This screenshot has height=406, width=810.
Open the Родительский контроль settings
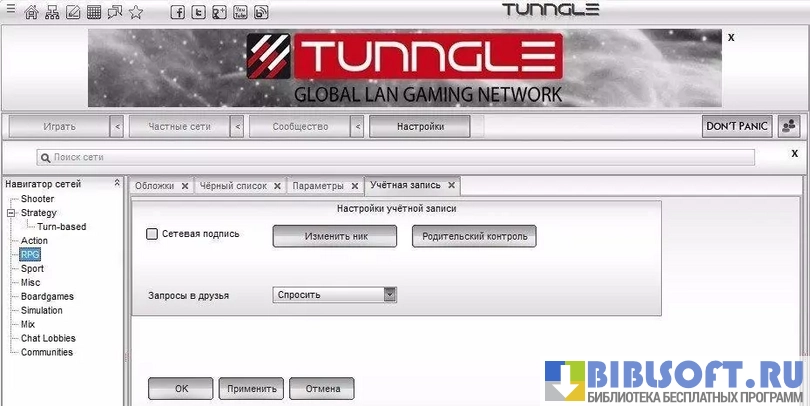tap(473, 236)
